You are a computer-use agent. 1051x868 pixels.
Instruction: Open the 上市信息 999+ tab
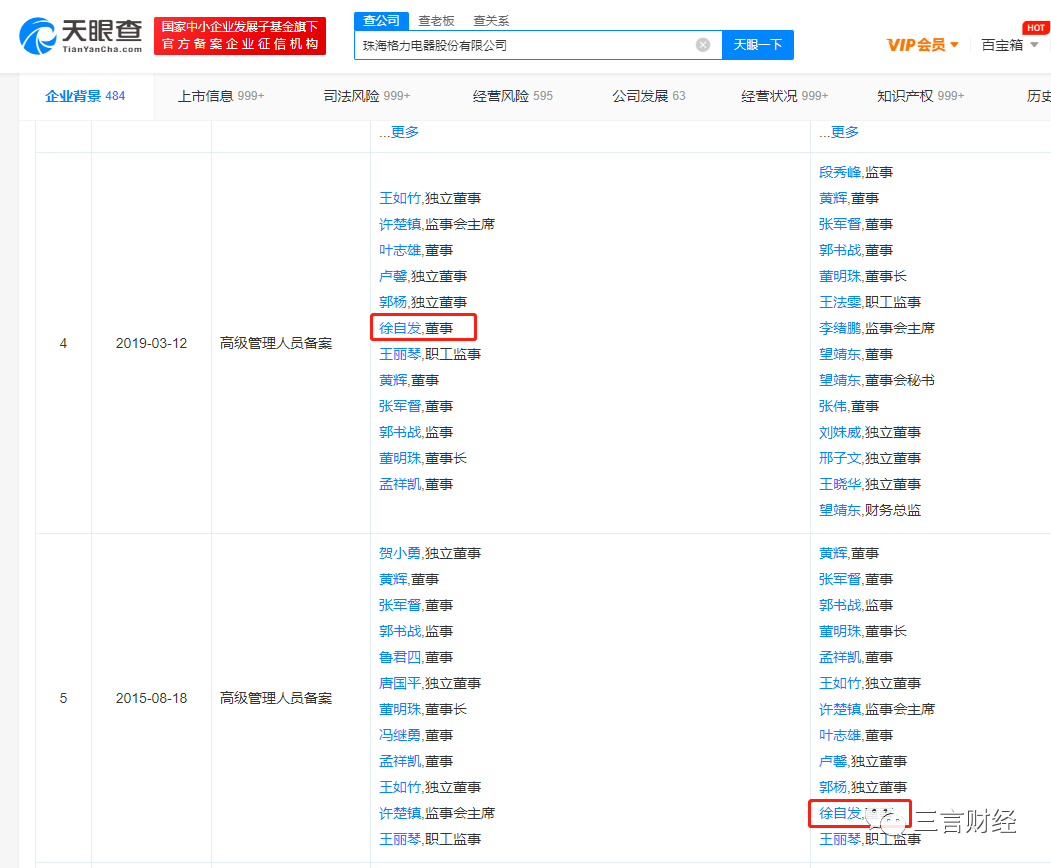[x=221, y=97]
